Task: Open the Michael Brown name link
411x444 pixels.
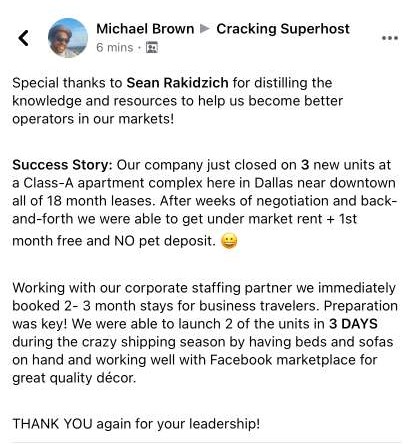Action: [x=145, y=29]
